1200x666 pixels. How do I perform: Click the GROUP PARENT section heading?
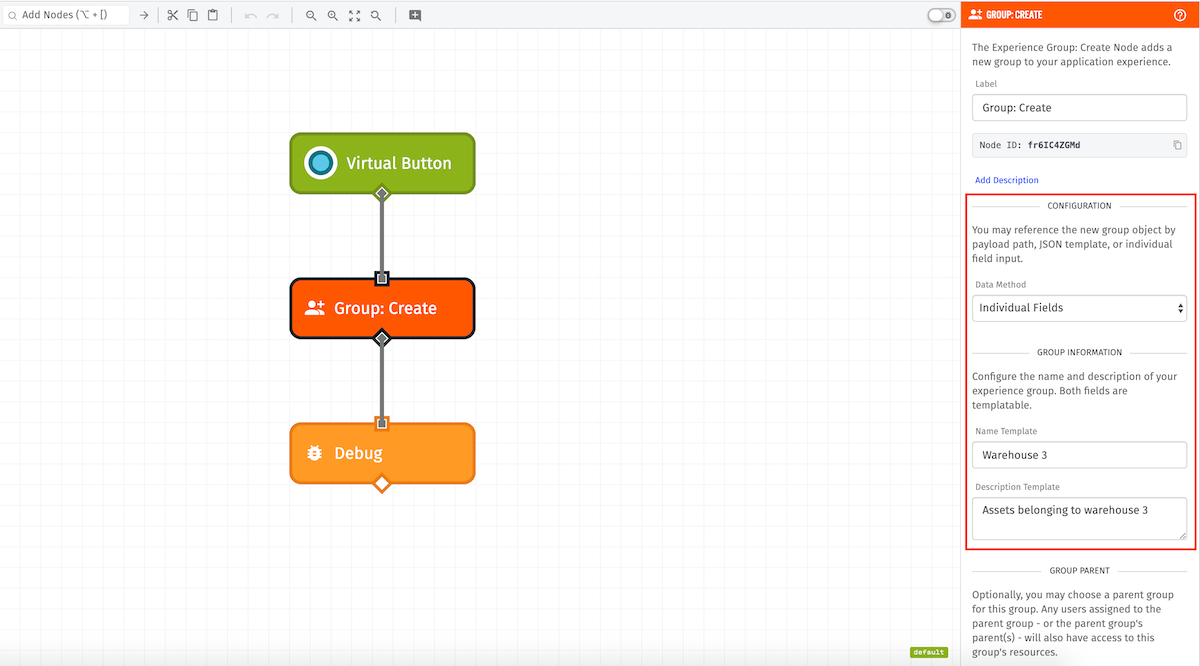tap(1079, 571)
